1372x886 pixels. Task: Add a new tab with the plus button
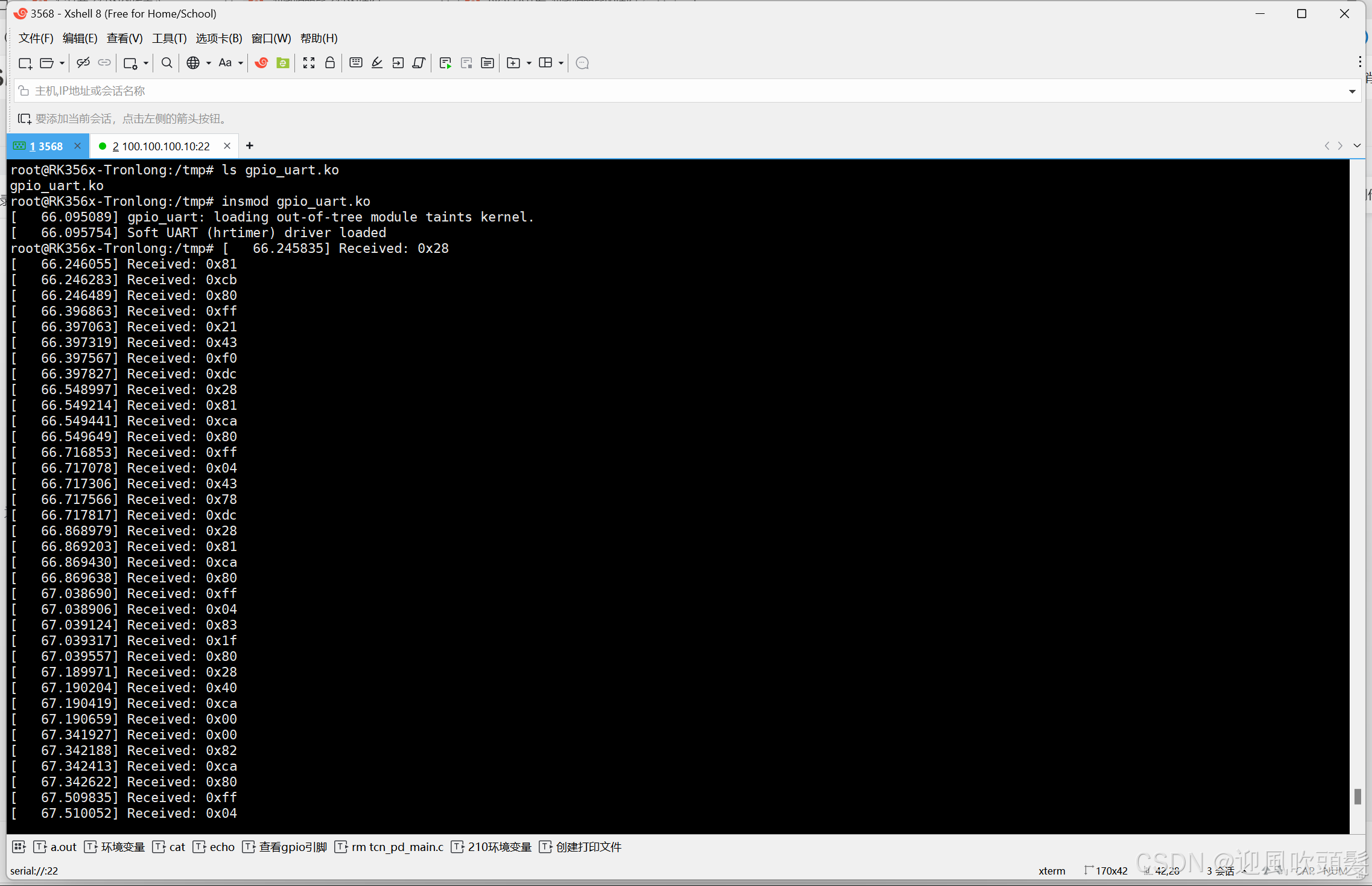tap(250, 146)
